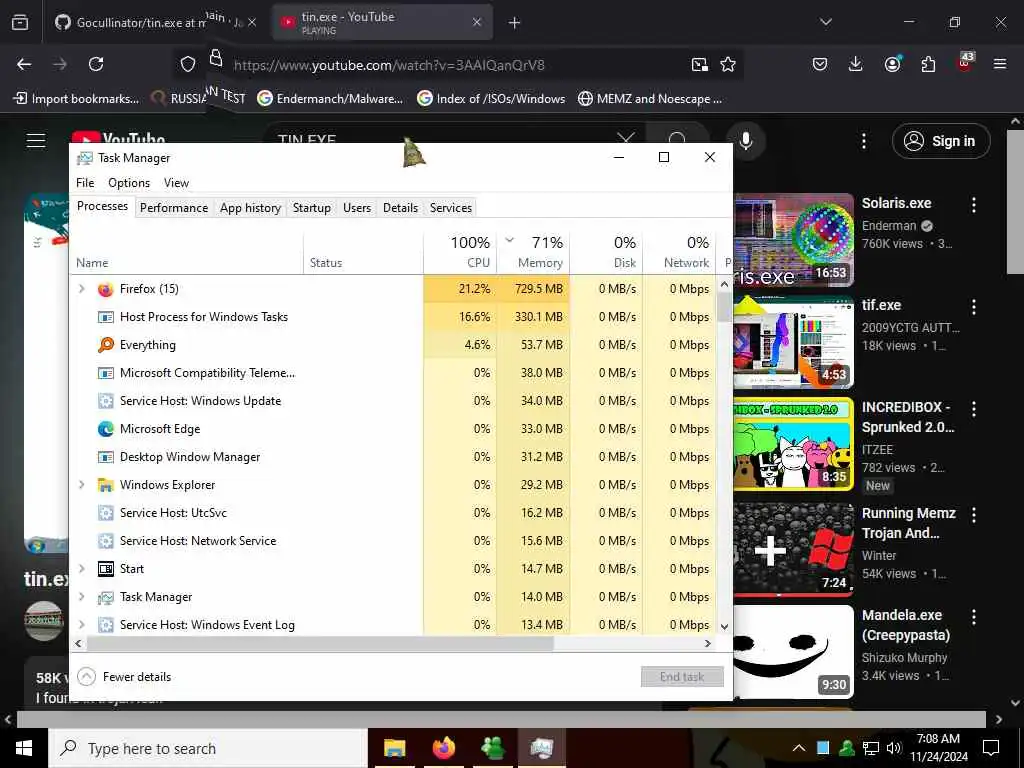Expand Service Host: Windows Event Log
This screenshot has width=1024, height=768.
coord(82,625)
